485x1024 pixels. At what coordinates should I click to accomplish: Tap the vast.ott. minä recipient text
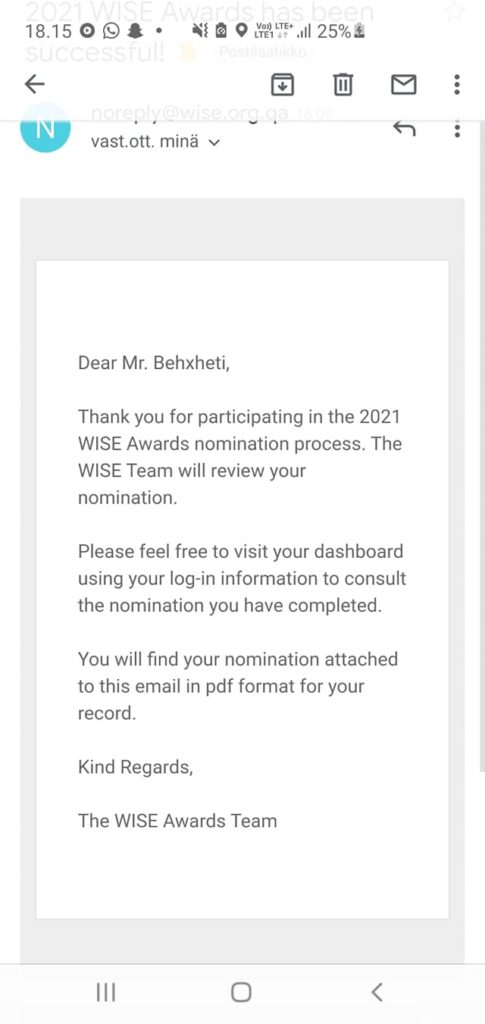click(145, 141)
